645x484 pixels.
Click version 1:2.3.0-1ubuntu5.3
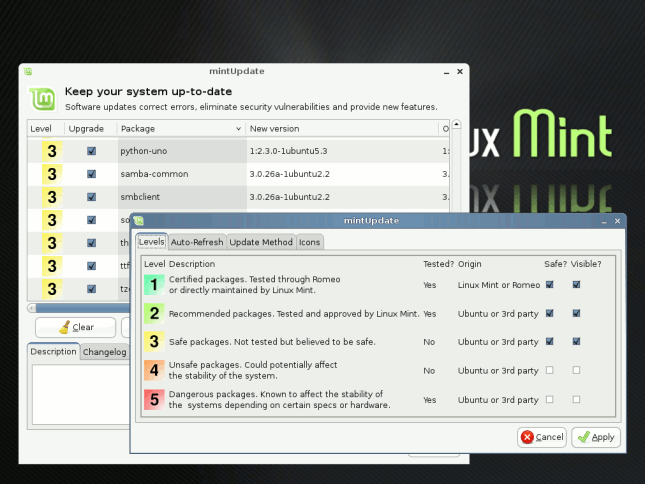click(288, 151)
